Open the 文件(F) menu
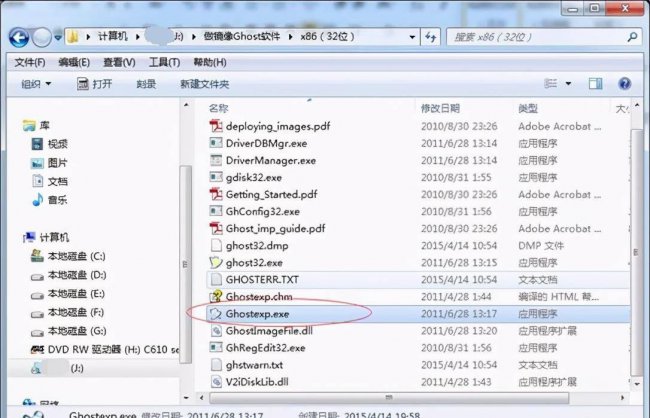This screenshot has width=650, height=418. (x=29, y=63)
